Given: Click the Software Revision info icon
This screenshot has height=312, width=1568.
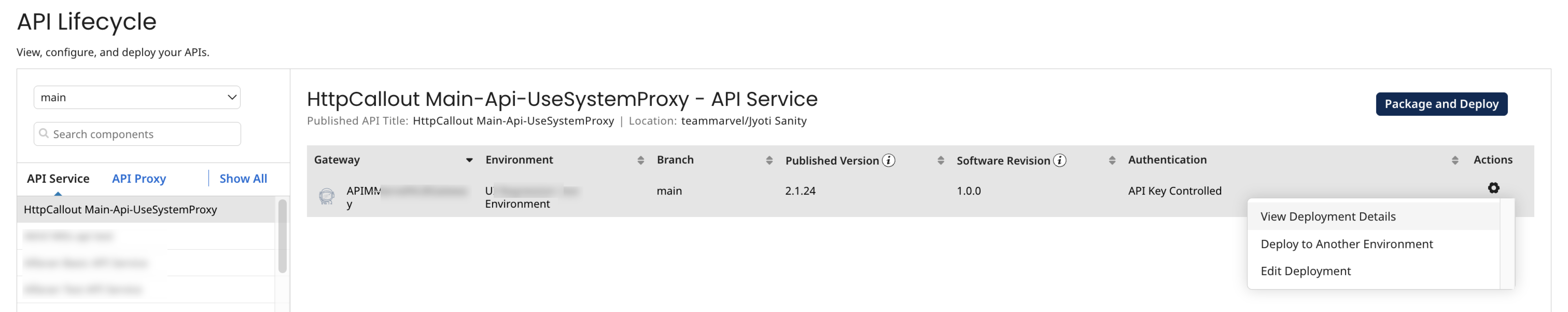Looking at the screenshot, I should click(x=1060, y=160).
